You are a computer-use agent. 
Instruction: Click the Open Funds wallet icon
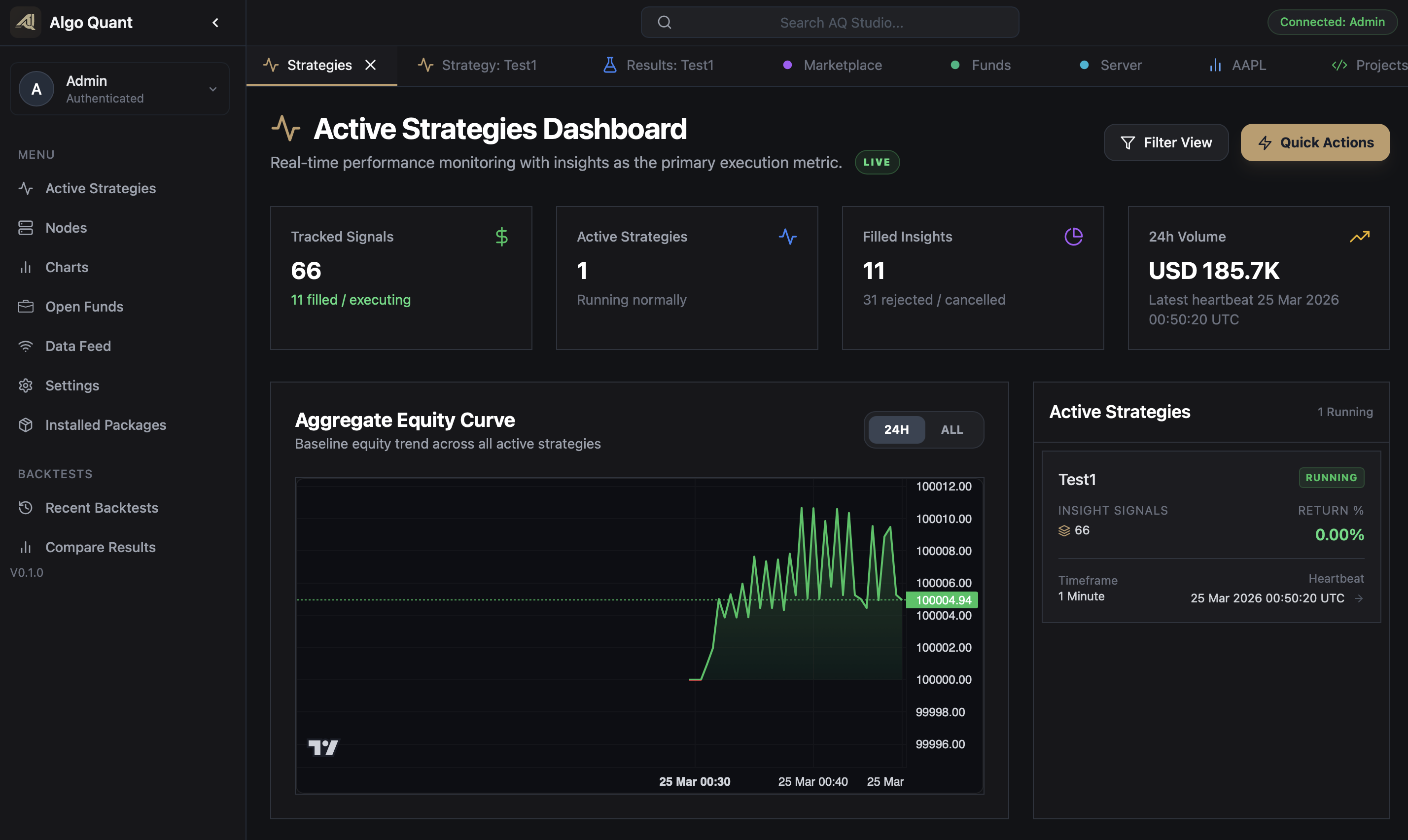[x=26, y=306]
